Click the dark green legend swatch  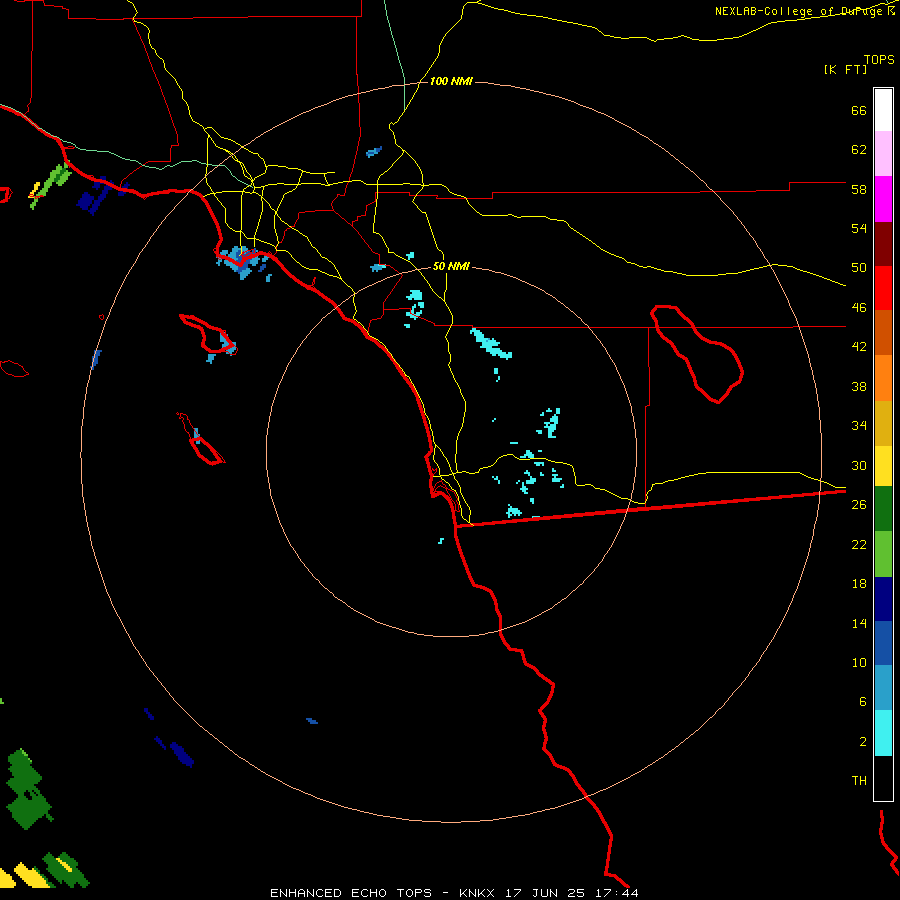[883, 509]
